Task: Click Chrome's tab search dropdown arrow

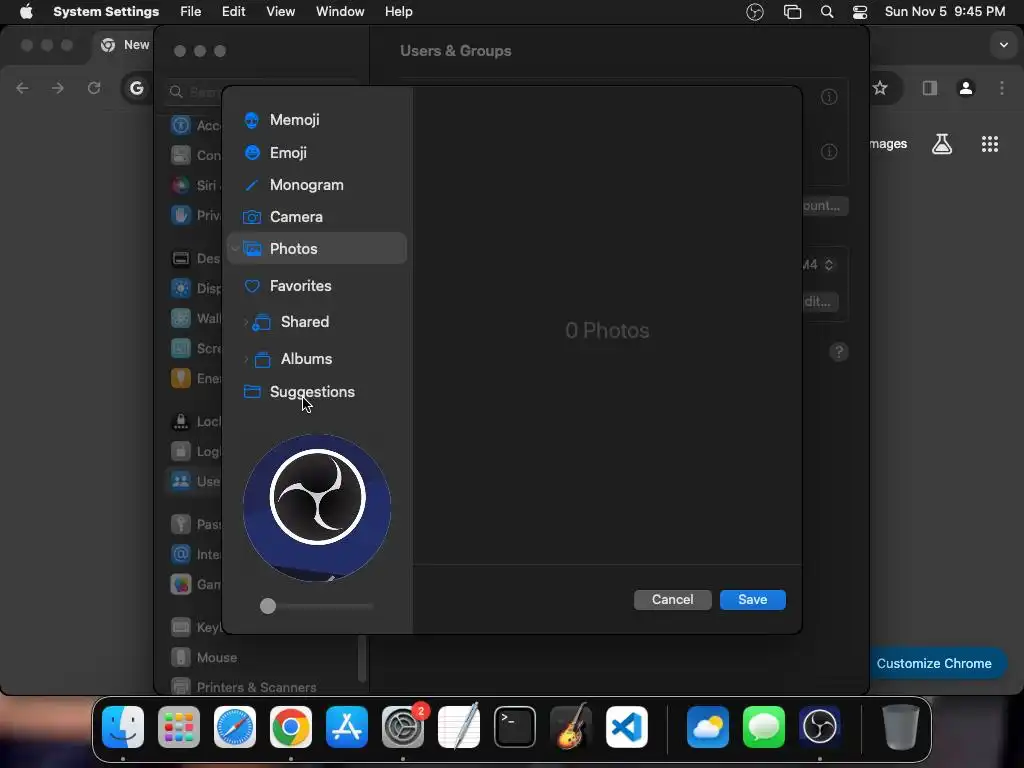Action: [x=1004, y=45]
